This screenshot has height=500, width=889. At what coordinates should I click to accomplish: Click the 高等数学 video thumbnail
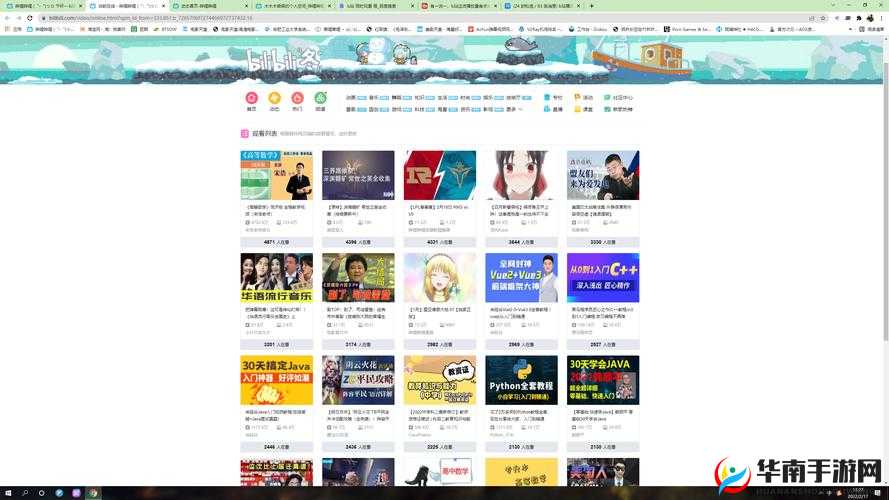276,175
